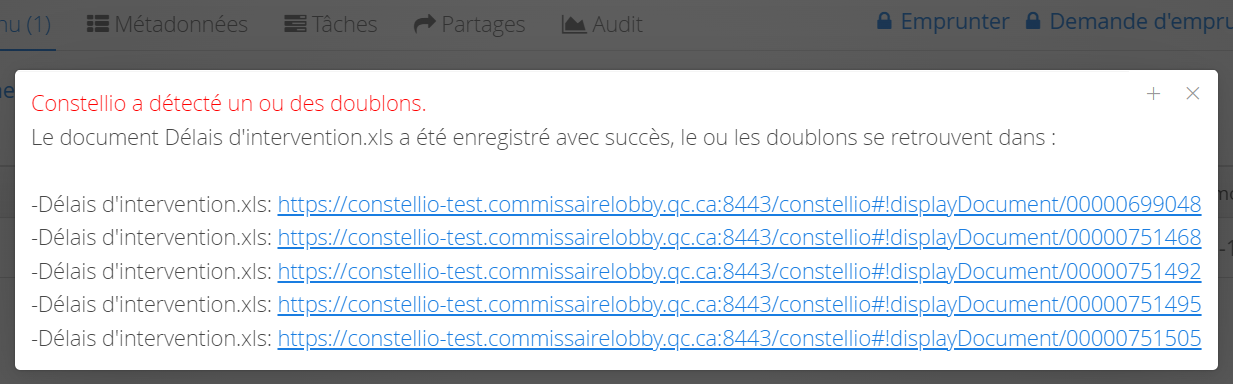Close the duplicate detection popup

1192,93
